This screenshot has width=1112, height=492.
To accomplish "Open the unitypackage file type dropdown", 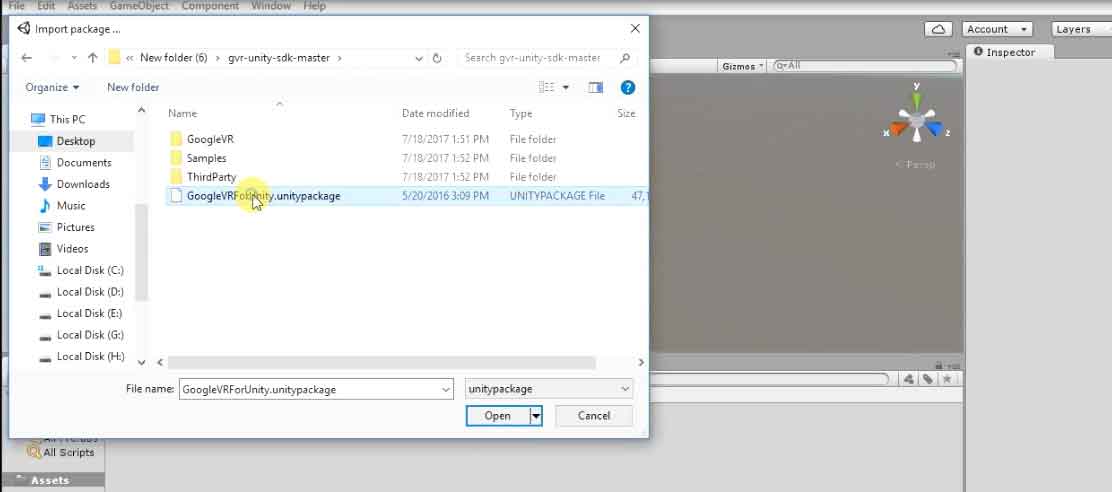I will [548, 389].
